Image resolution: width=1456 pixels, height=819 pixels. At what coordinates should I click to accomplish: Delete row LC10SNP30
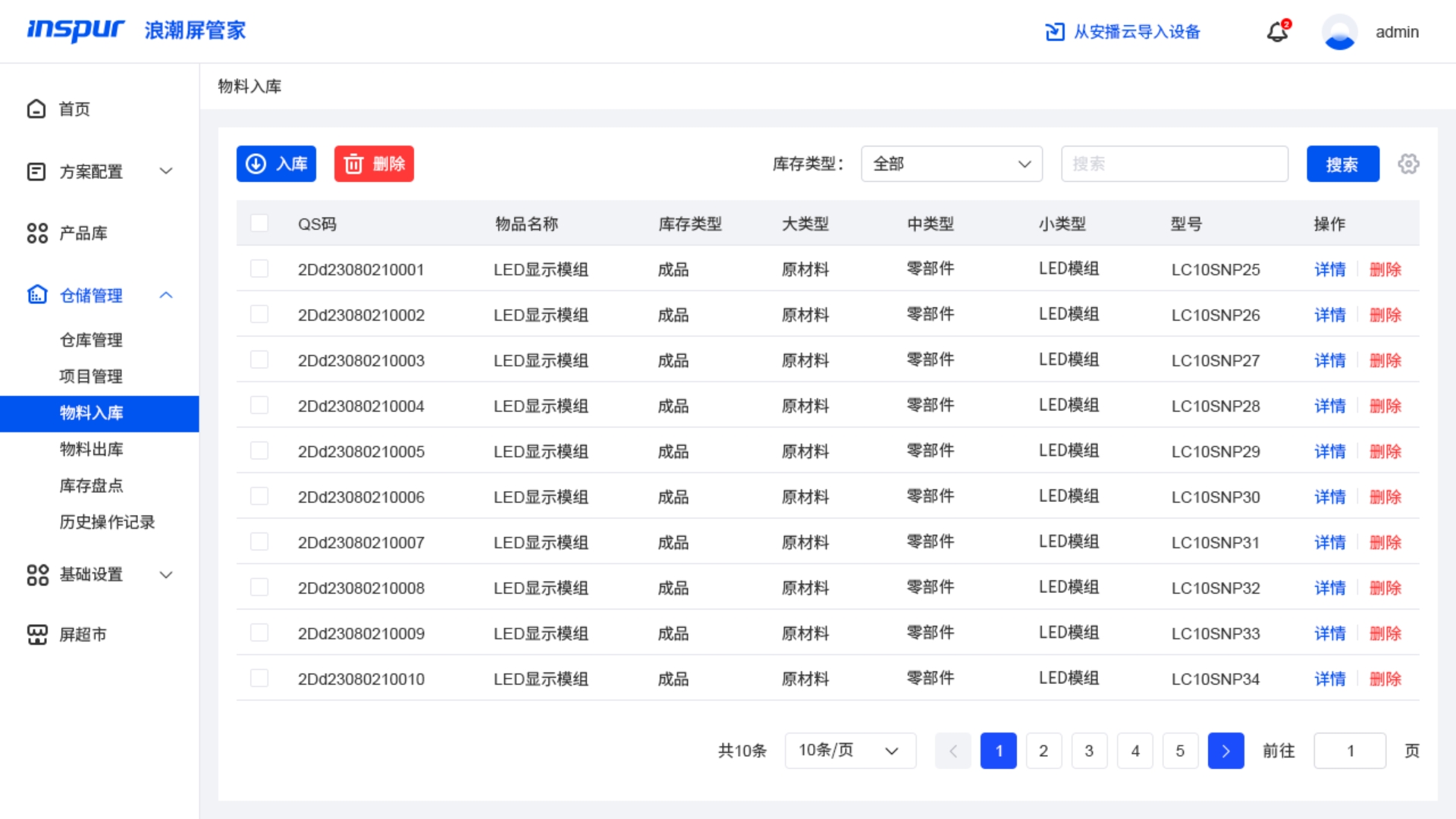(1385, 497)
